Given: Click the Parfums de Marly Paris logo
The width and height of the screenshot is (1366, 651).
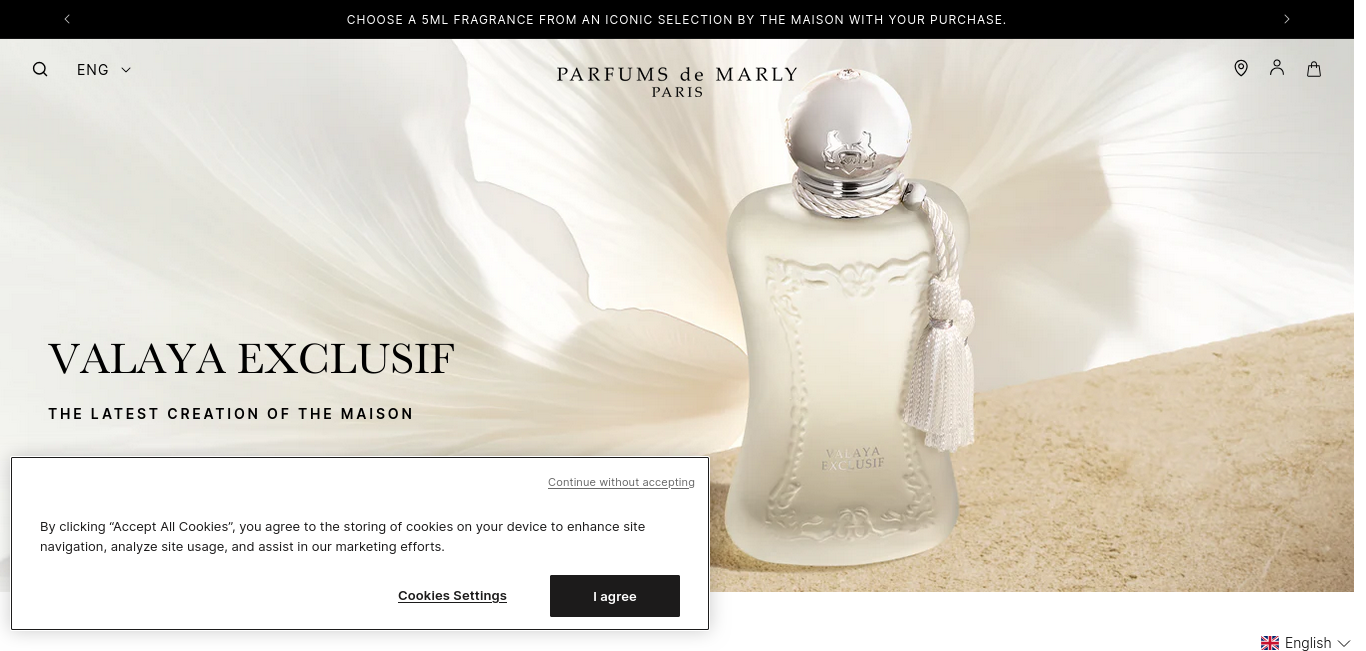Looking at the screenshot, I should (677, 81).
